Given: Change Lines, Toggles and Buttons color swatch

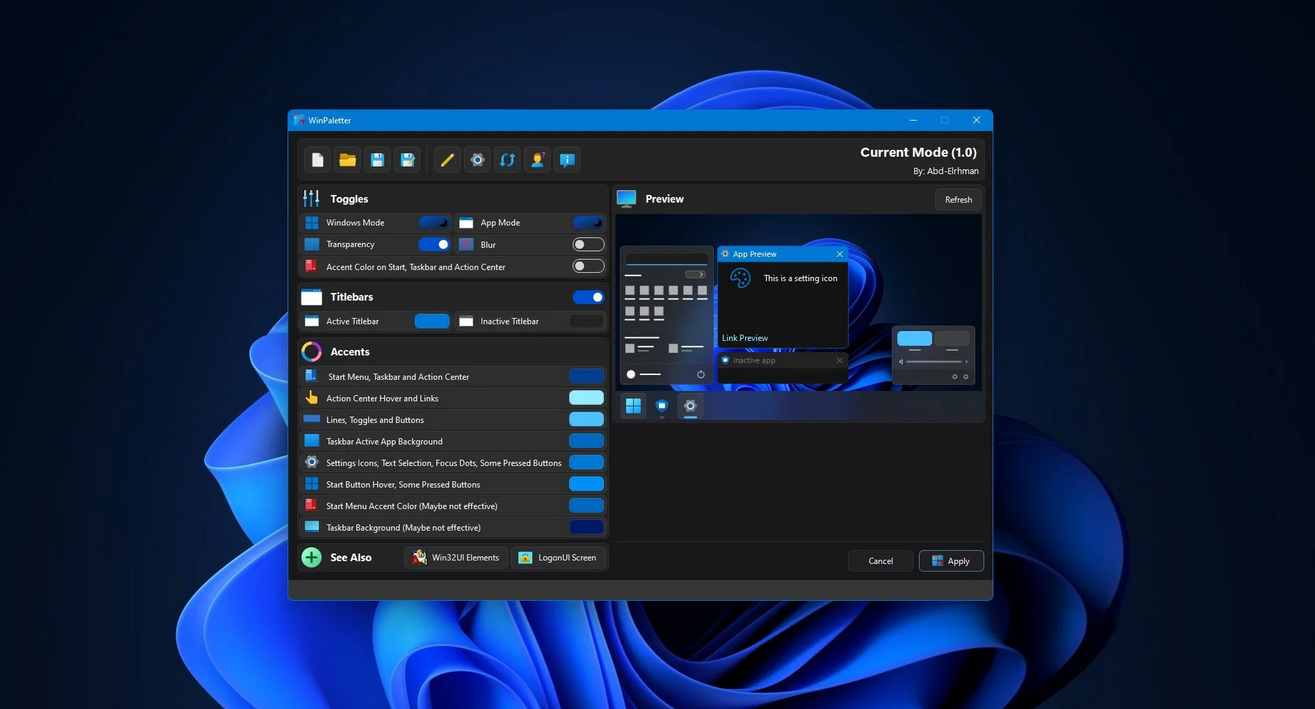Looking at the screenshot, I should pos(587,419).
